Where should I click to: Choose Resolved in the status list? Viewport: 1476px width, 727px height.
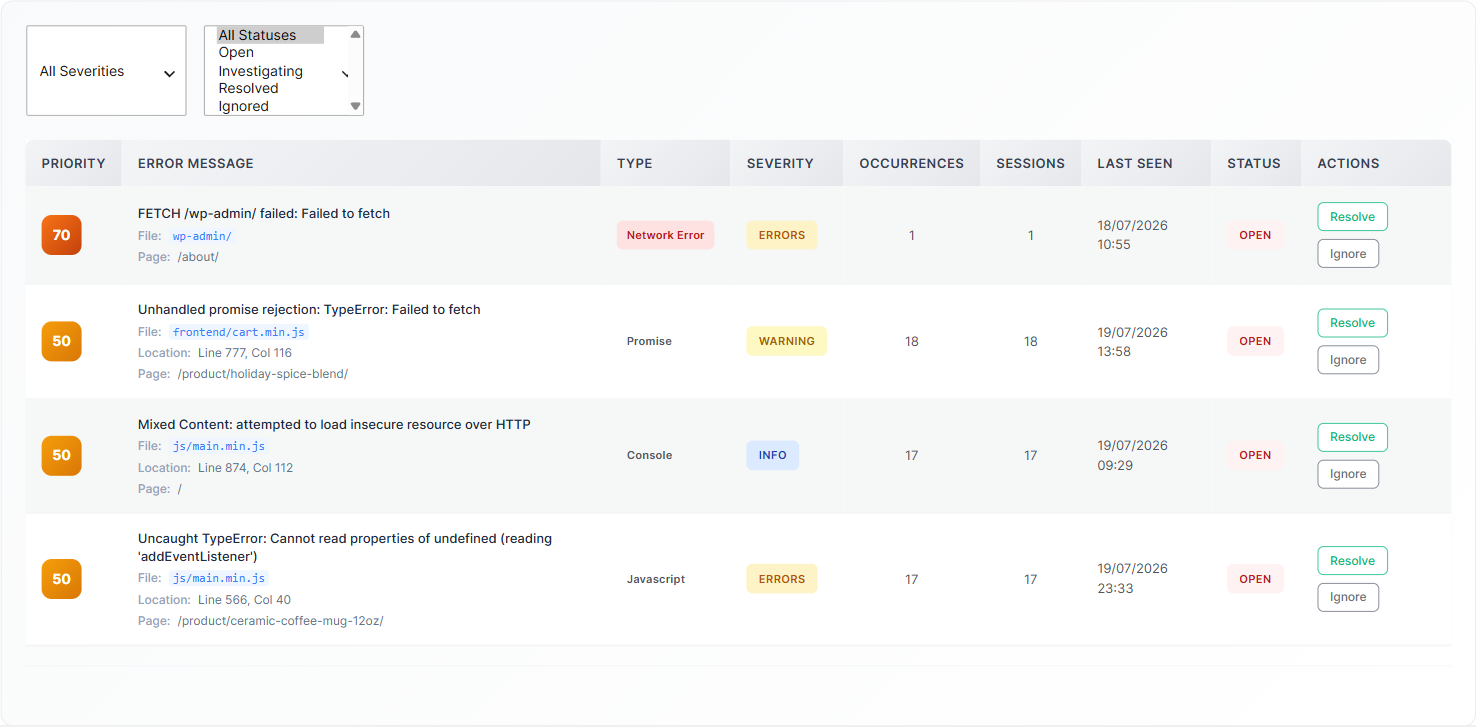pos(270,88)
